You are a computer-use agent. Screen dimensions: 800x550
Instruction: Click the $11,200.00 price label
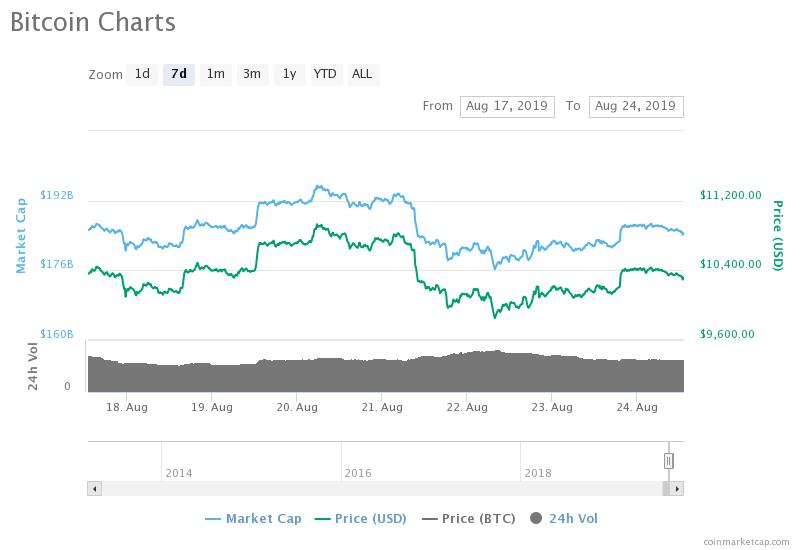[731, 195]
